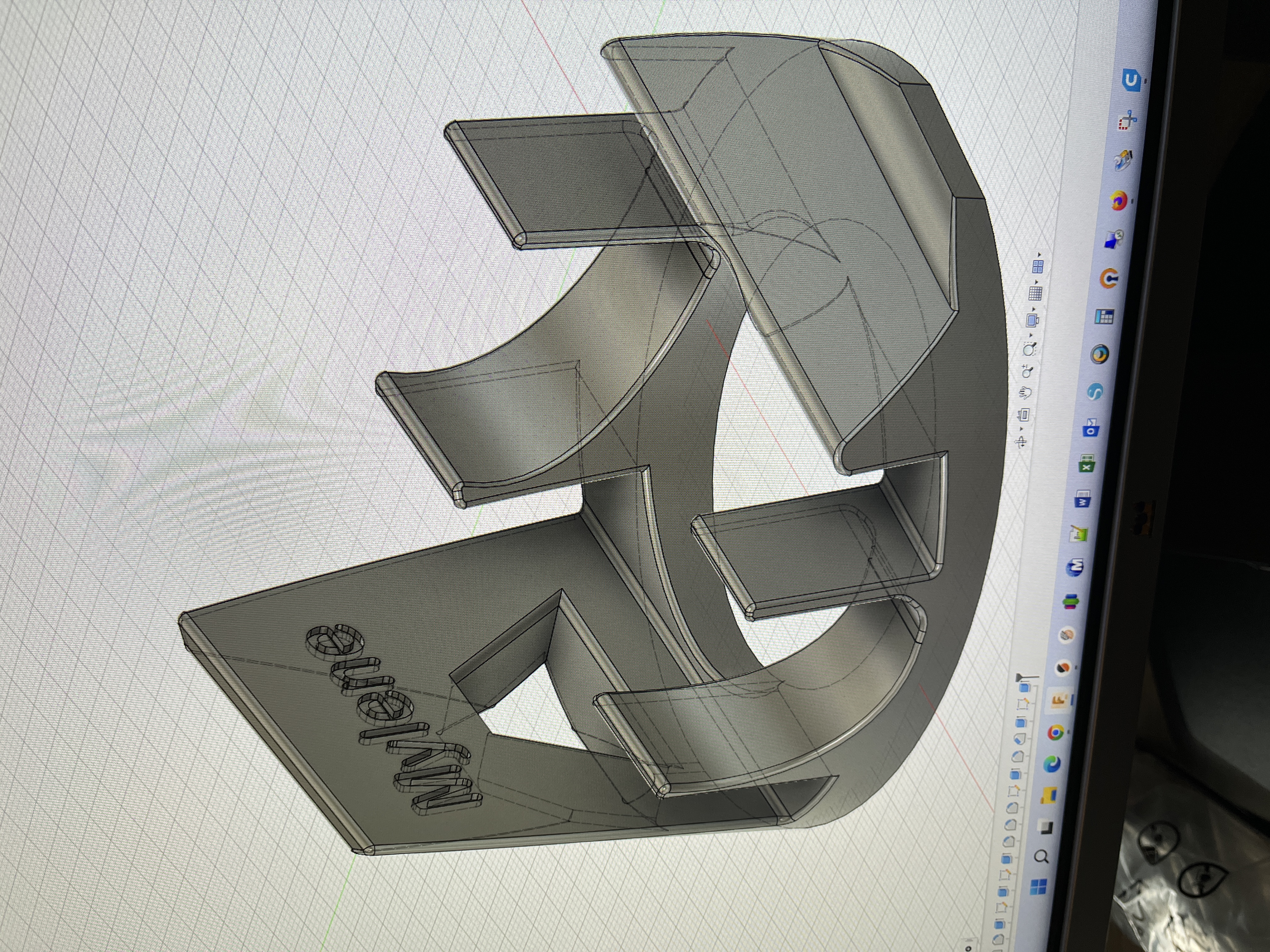Expand the Orbit tool dropdown arrow
The width and height of the screenshot is (1270, 952).
tap(1021, 429)
